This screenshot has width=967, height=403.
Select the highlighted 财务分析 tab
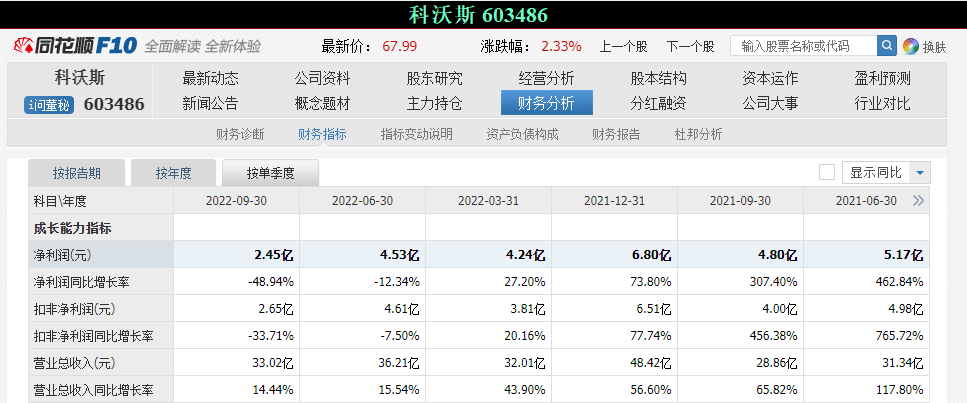point(546,103)
